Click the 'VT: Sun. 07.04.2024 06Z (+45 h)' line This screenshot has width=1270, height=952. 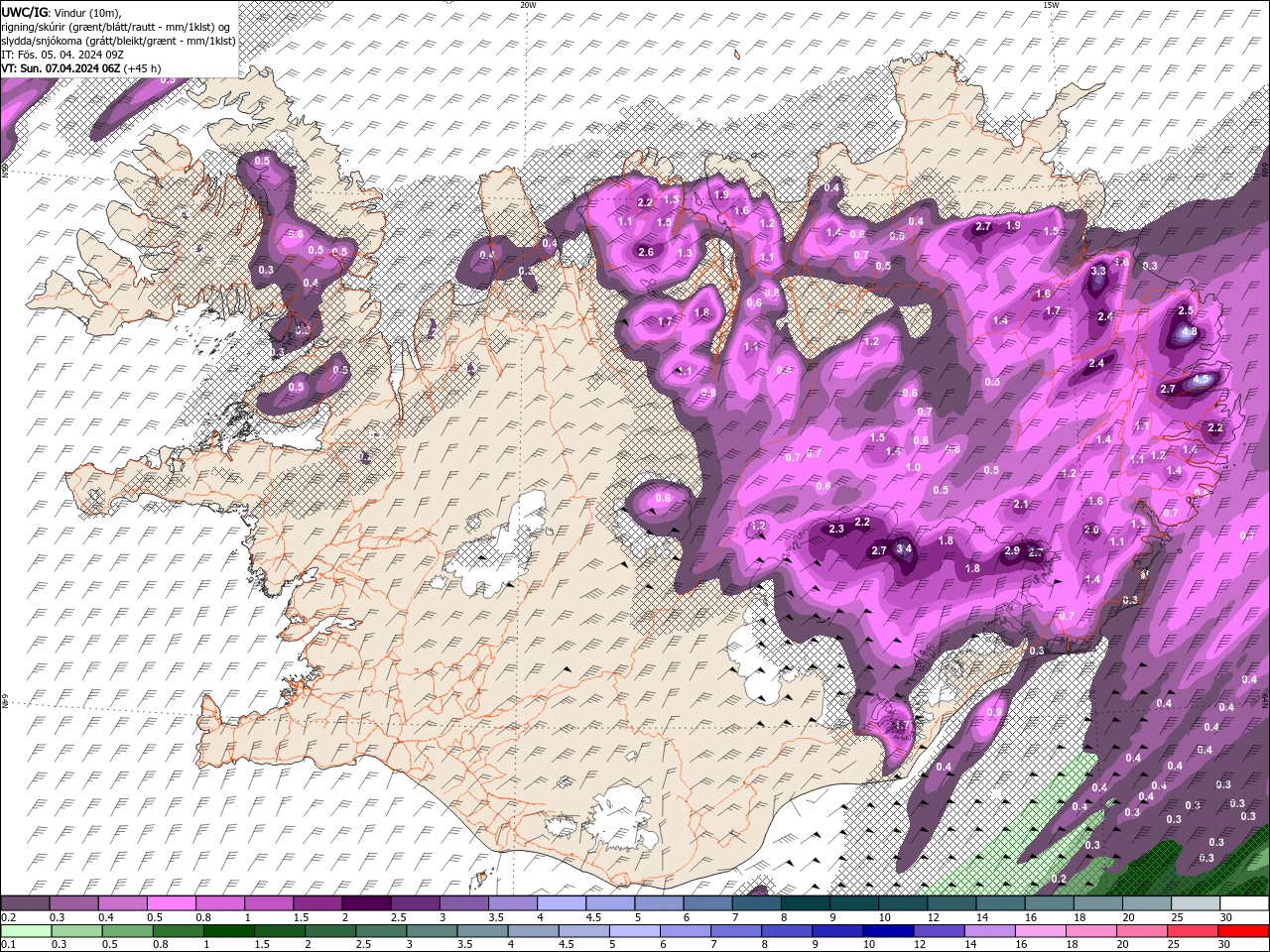(81, 68)
